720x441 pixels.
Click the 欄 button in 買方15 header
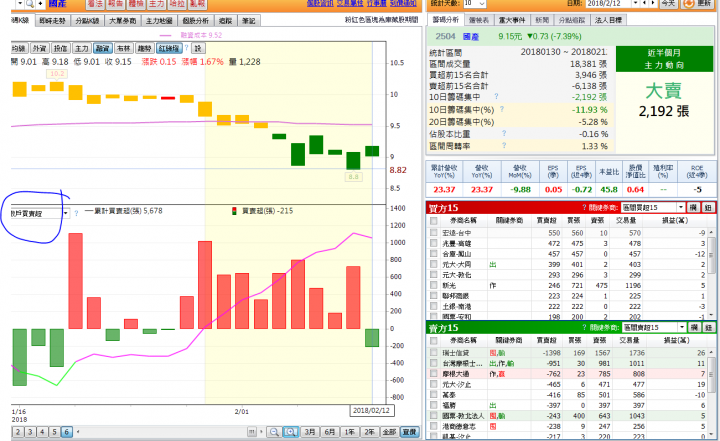coord(693,208)
